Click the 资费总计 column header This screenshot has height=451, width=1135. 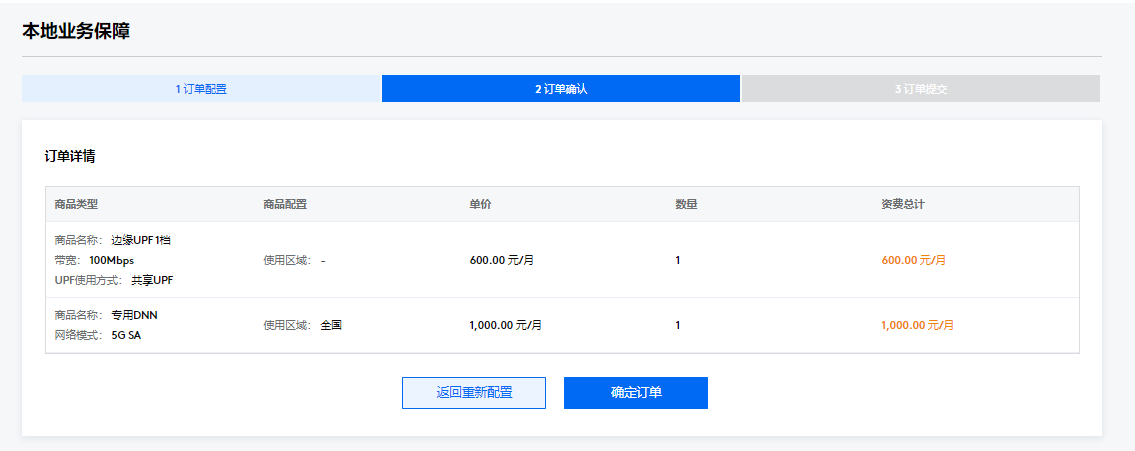tap(902, 204)
